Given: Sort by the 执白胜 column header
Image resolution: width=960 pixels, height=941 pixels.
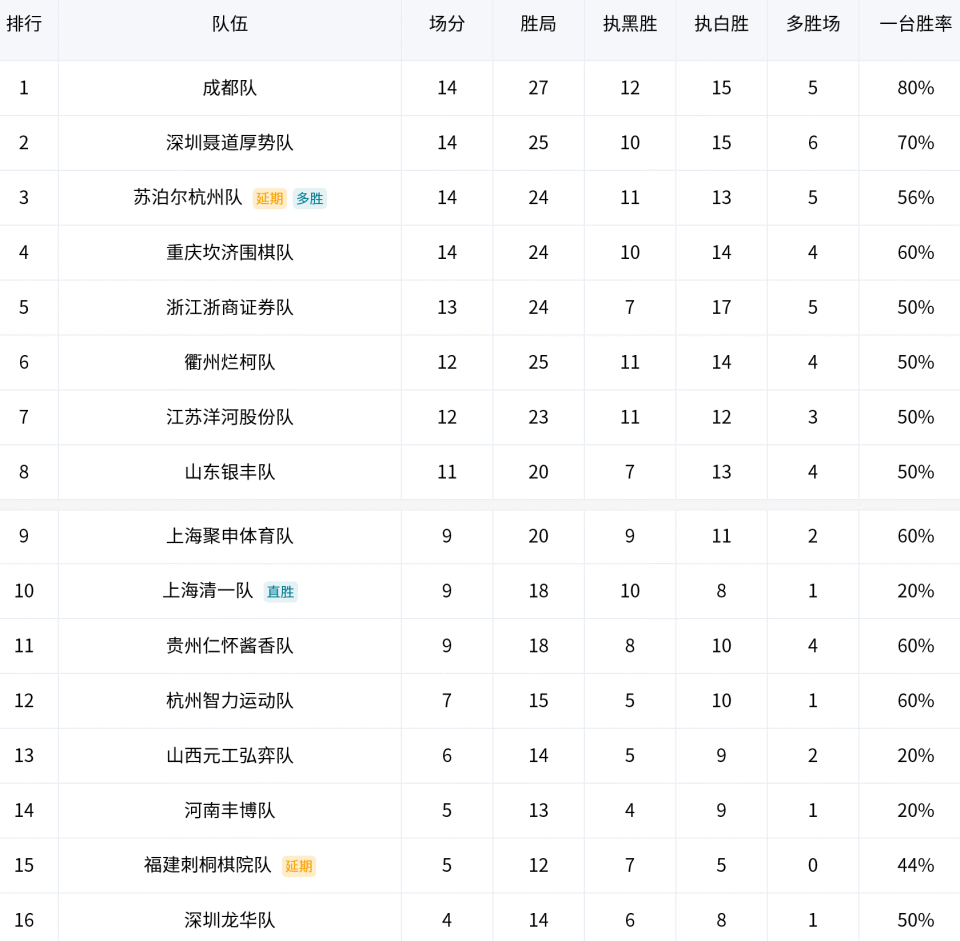Looking at the screenshot, I should click(720, 25).
